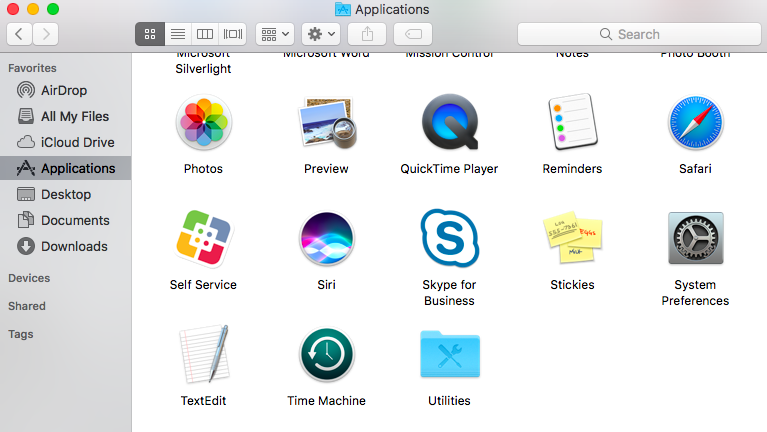767x432 pixels.
Task: Click the Share toolbar button
Action: [367, 34]
